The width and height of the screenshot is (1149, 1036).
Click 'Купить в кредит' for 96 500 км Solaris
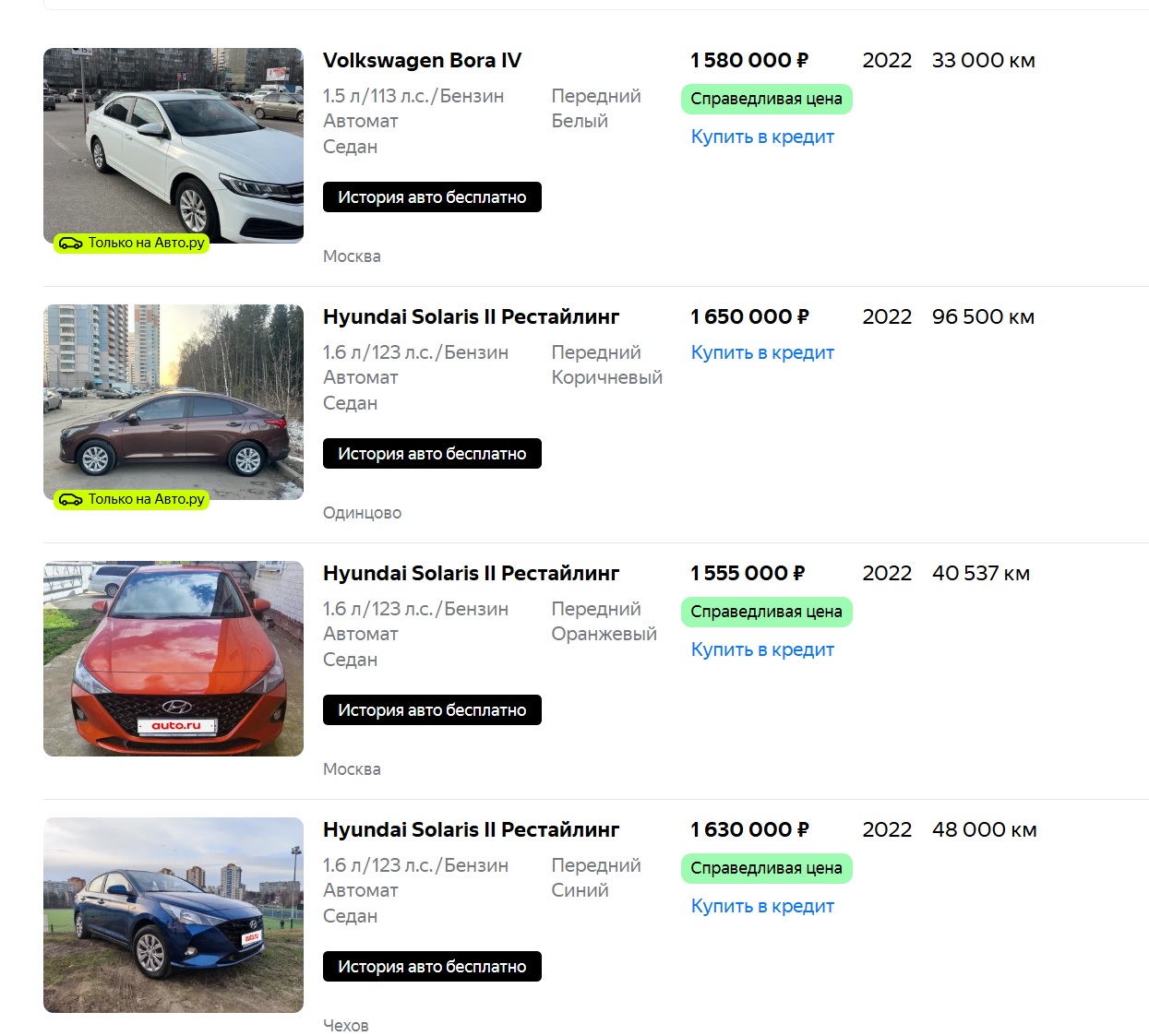tap(762, 353)
